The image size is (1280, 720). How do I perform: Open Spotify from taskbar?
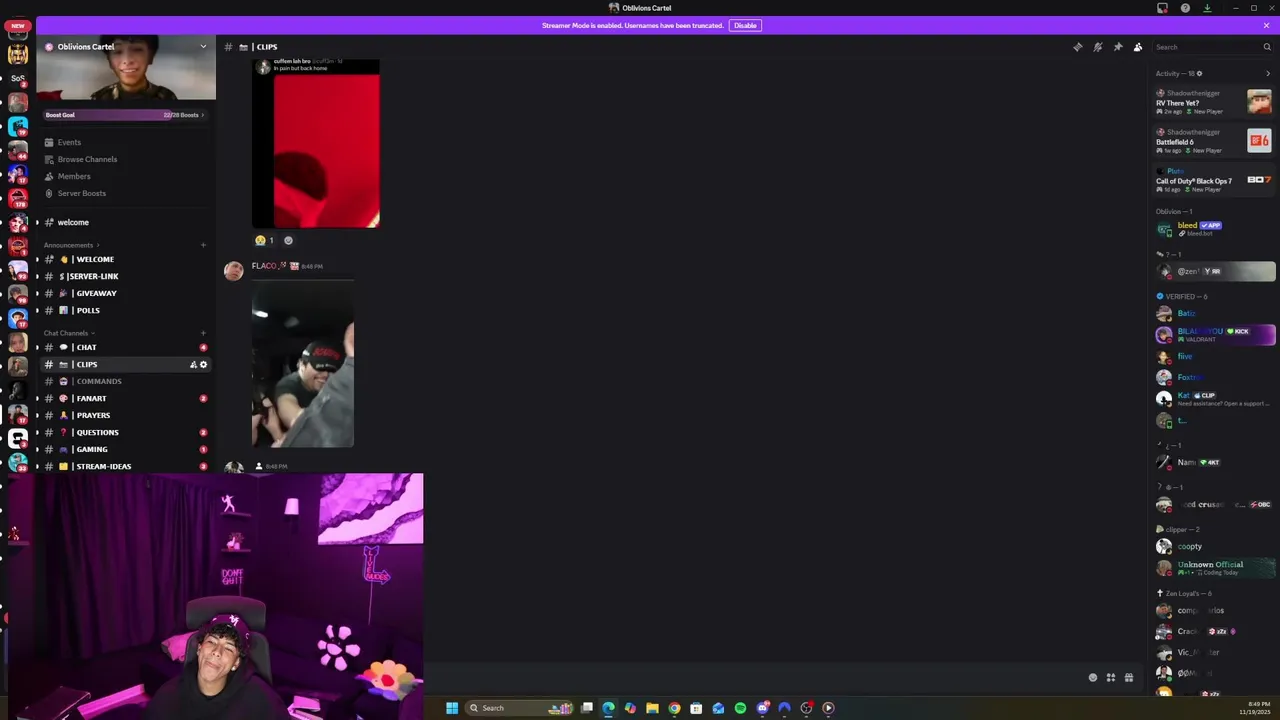pyautogui.click(x=740, y=708)
